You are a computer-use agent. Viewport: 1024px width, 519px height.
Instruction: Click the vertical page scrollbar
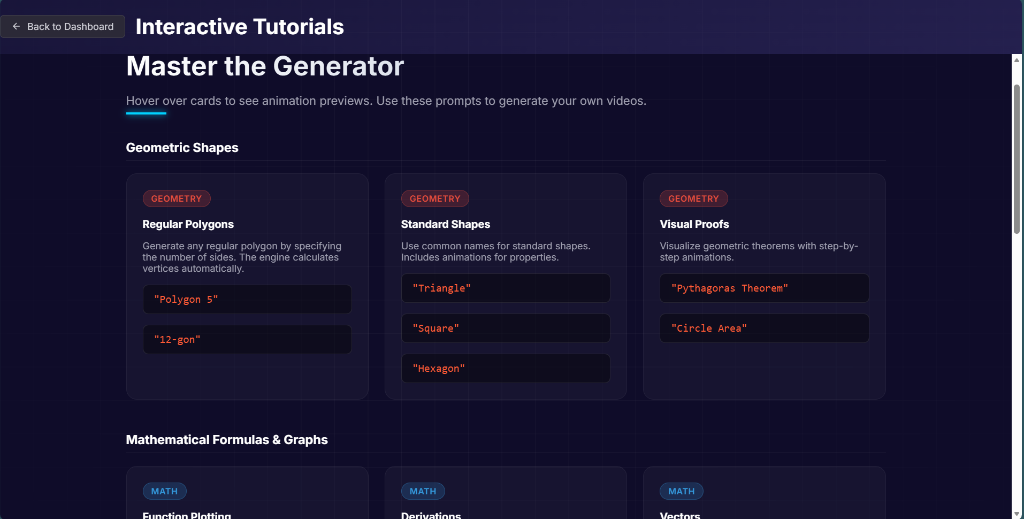(x=1017, y=160)
